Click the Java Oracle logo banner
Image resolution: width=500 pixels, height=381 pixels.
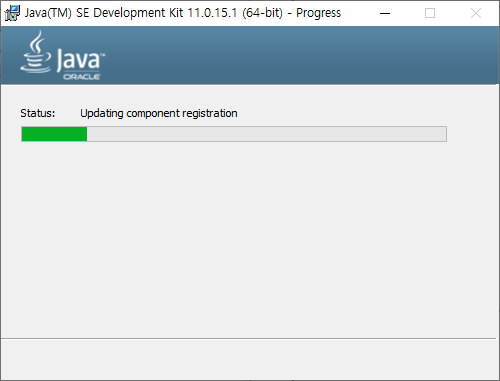(62, 55)
